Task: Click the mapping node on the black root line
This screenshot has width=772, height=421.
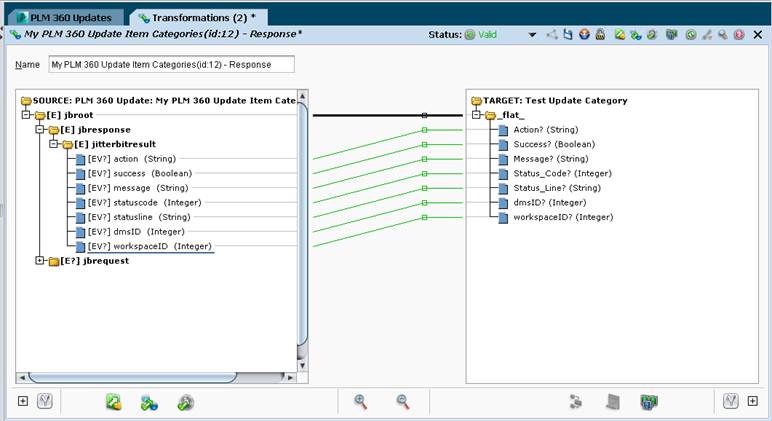Action: pyautogui.click(x=424, y=115)
